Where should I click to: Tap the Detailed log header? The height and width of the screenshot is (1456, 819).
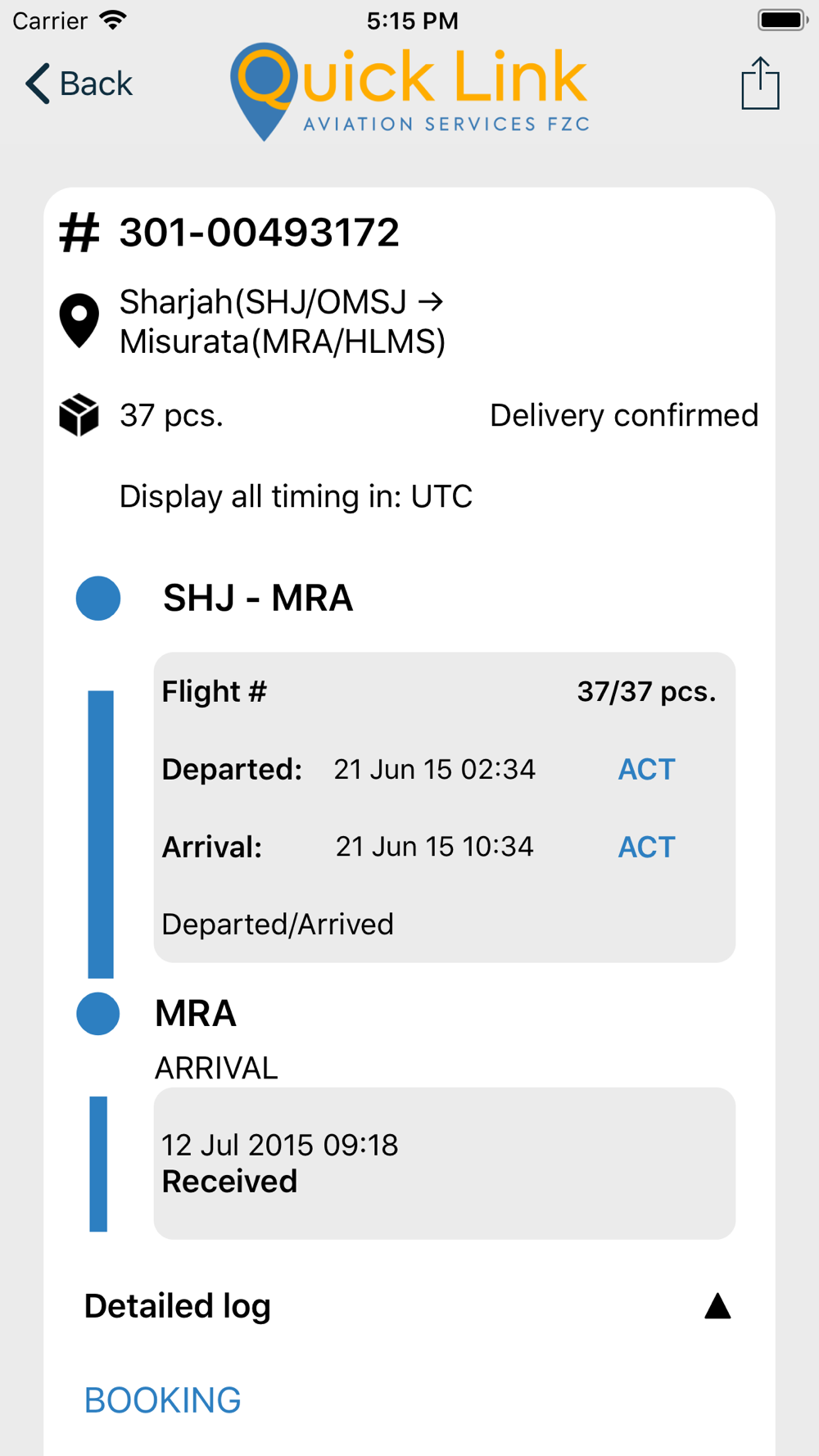pos(408,1306)
